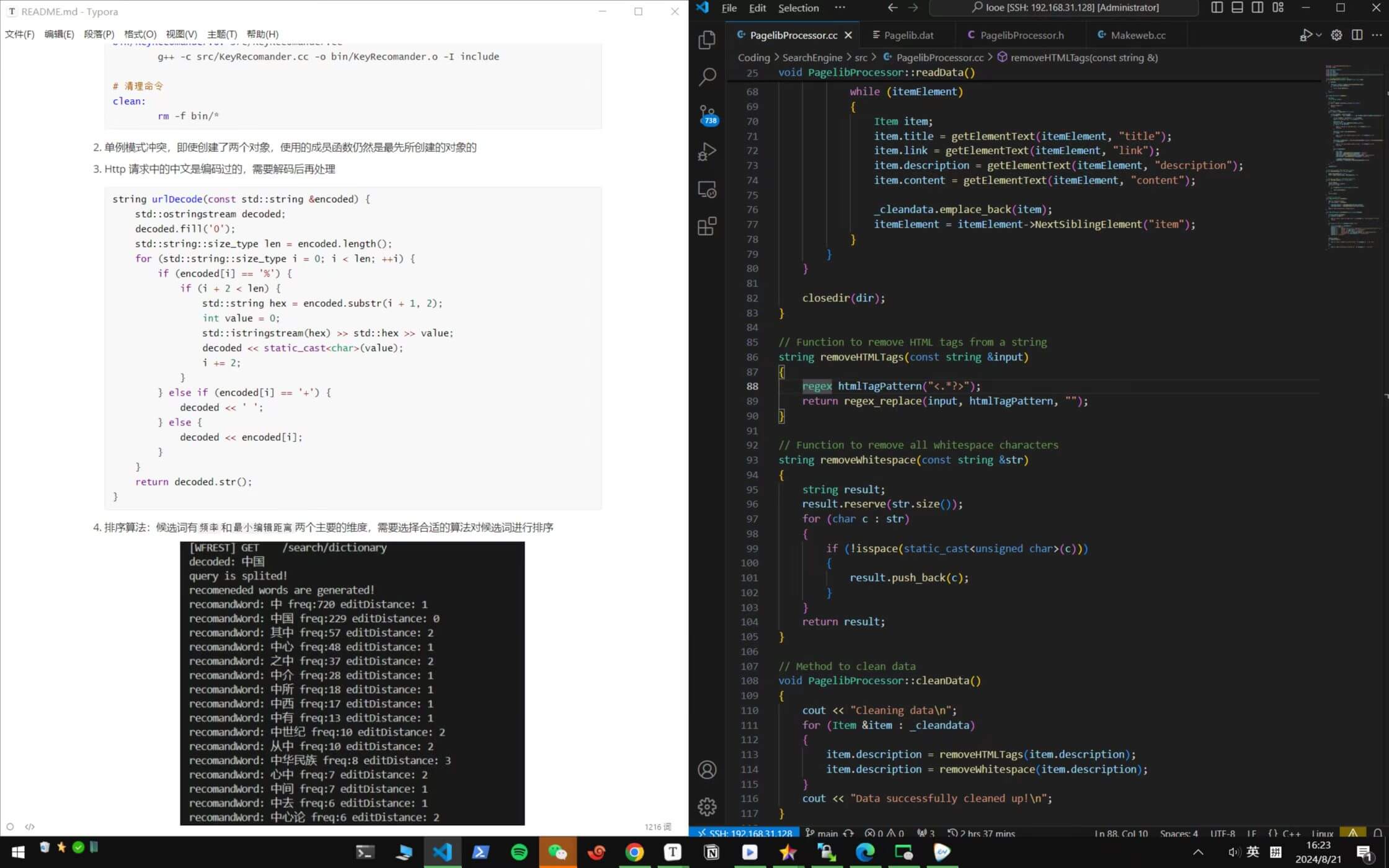The height and width of the screenshot is (868, 1389).
Task: Open the Extensions view
Action: 707,226
